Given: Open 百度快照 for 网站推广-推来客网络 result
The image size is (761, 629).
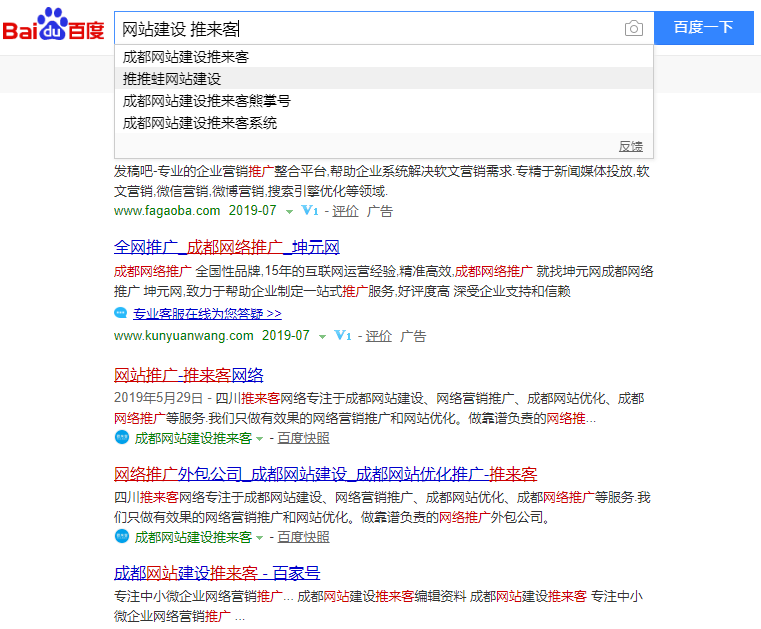Looking at the screenshot, I should pos(303,438).
